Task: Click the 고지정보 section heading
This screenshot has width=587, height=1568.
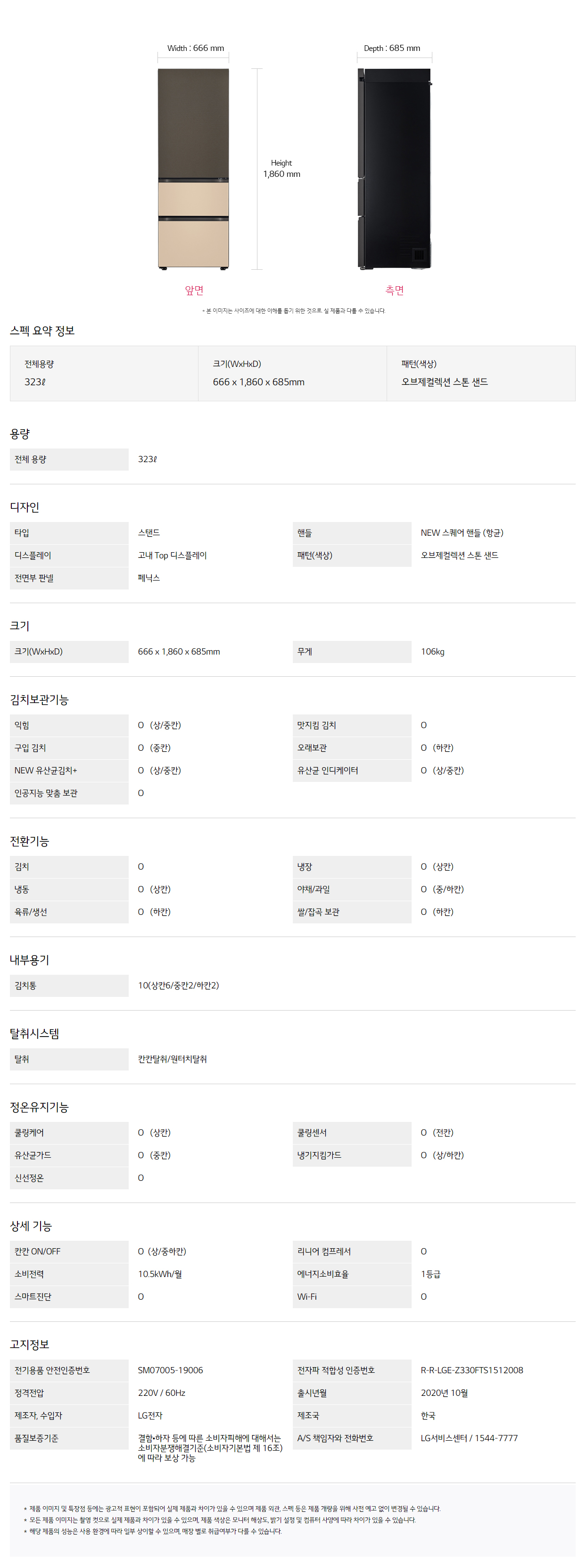Action: coord(29,1344)
